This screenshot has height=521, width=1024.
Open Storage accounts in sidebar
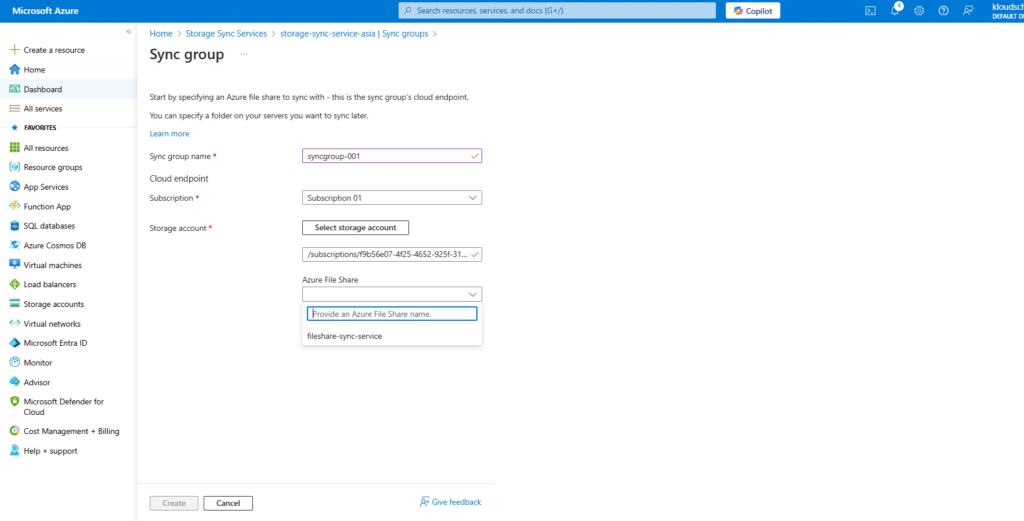pos(53,304)
